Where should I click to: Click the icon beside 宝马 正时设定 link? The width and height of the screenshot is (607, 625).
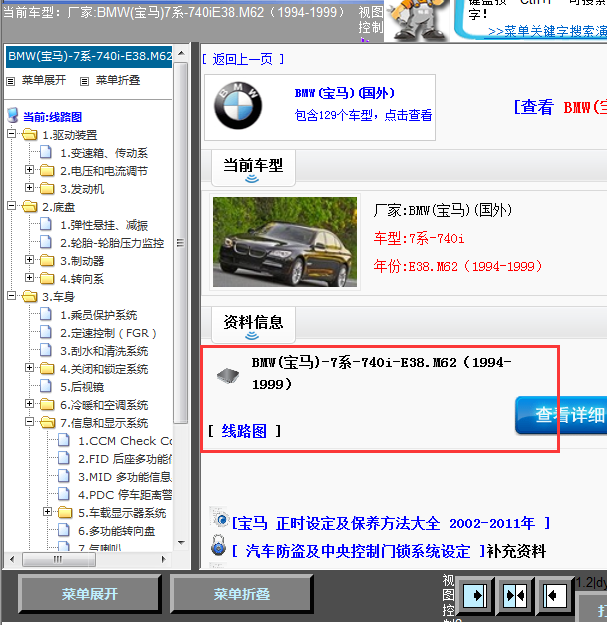pos(219,517)
